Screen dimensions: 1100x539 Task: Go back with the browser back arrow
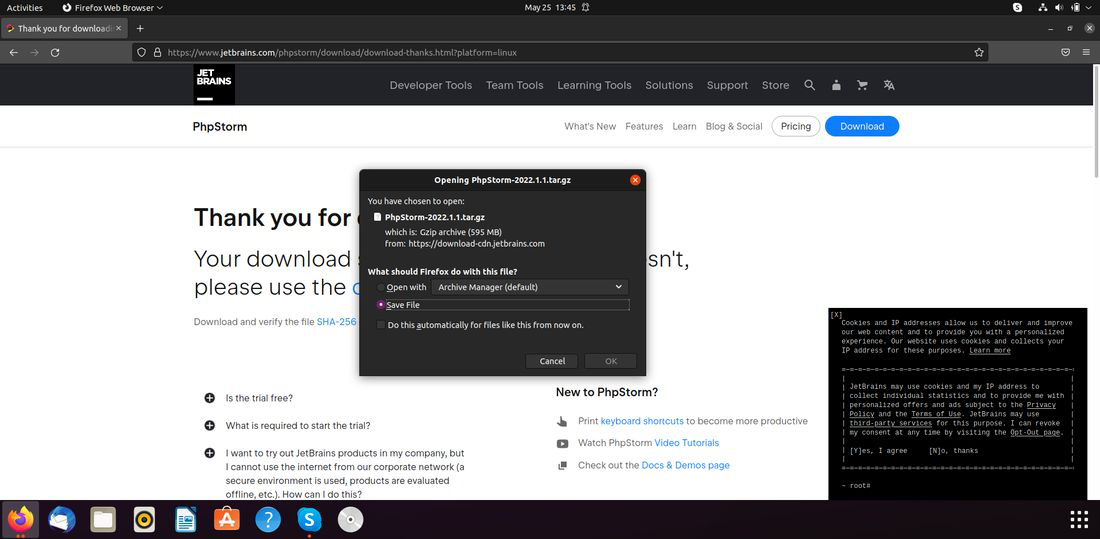pos(13,53)
